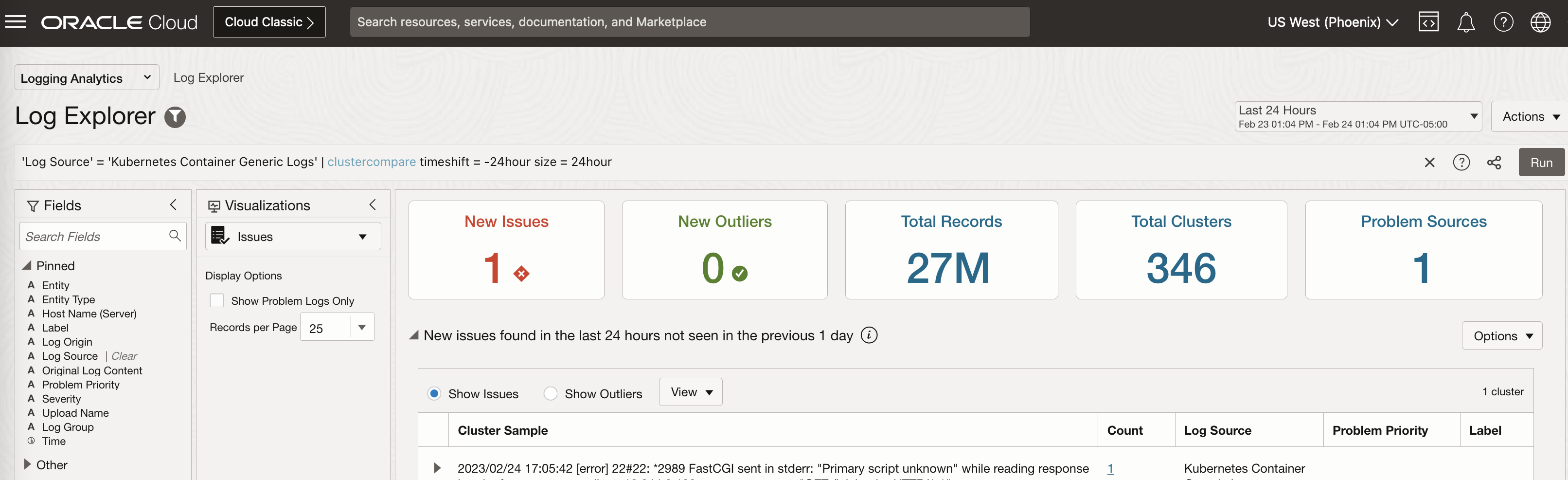Open the language globe icon
The height and width of the screenshot is (480, 1568).
click(1540, 22)
